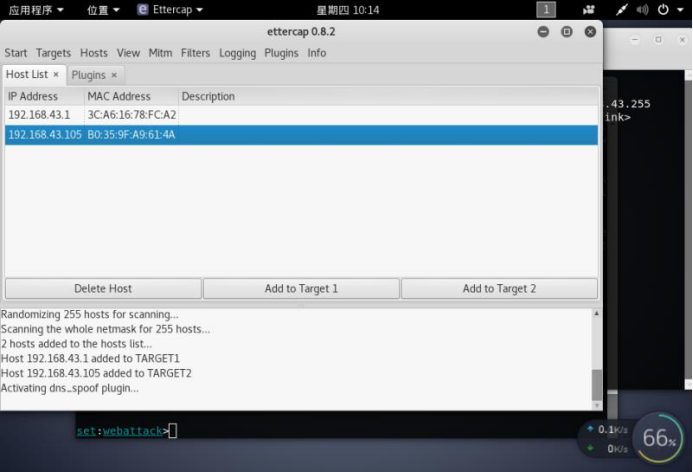Click log line 'Randomizing 255 hosts for scanning...'

pyautogui.click(x=90, y=315)
